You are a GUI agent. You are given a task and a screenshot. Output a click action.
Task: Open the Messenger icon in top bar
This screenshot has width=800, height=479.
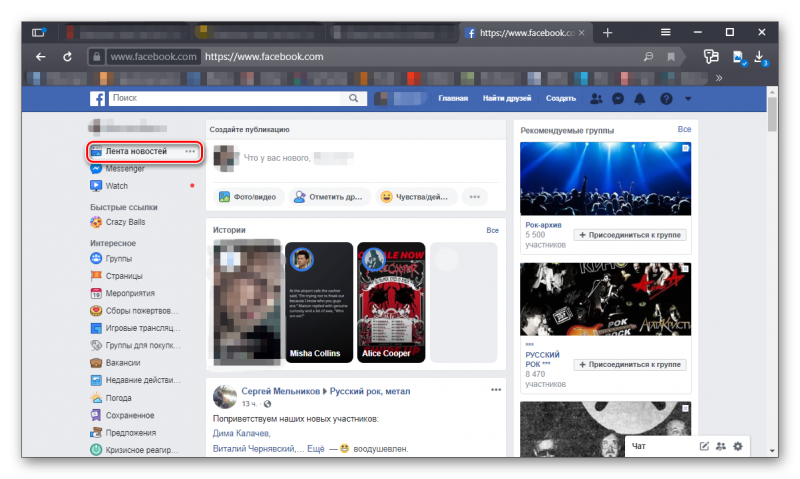618,99
